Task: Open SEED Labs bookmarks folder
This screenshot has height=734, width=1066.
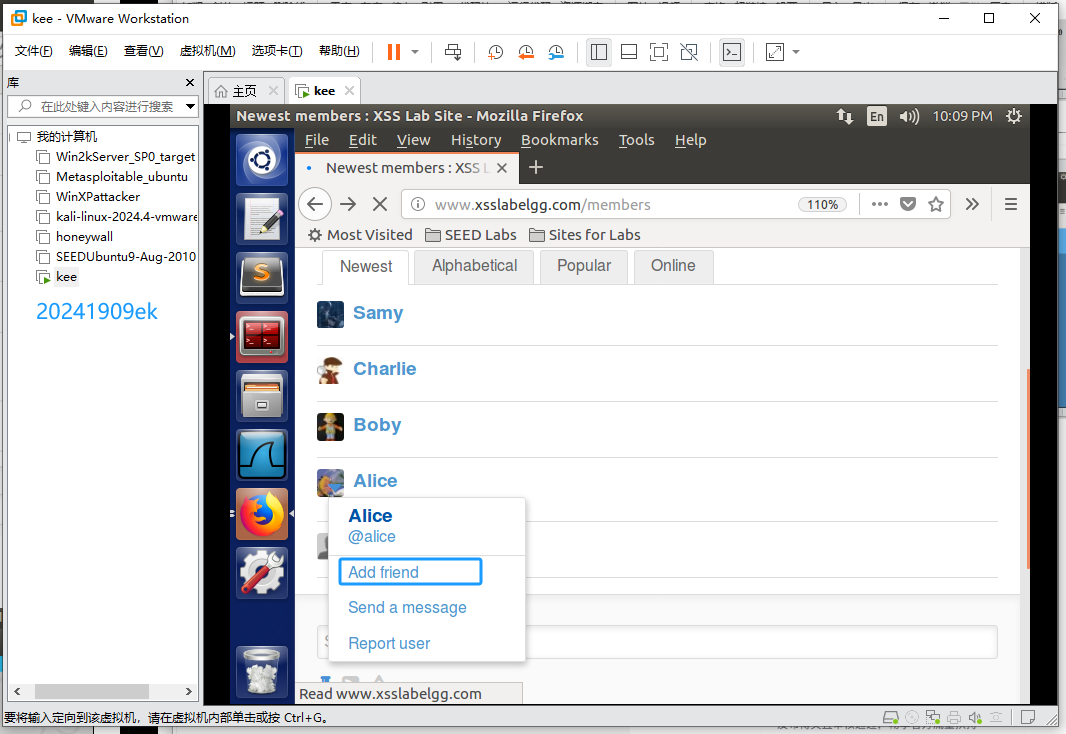Action: coord(471,235)
